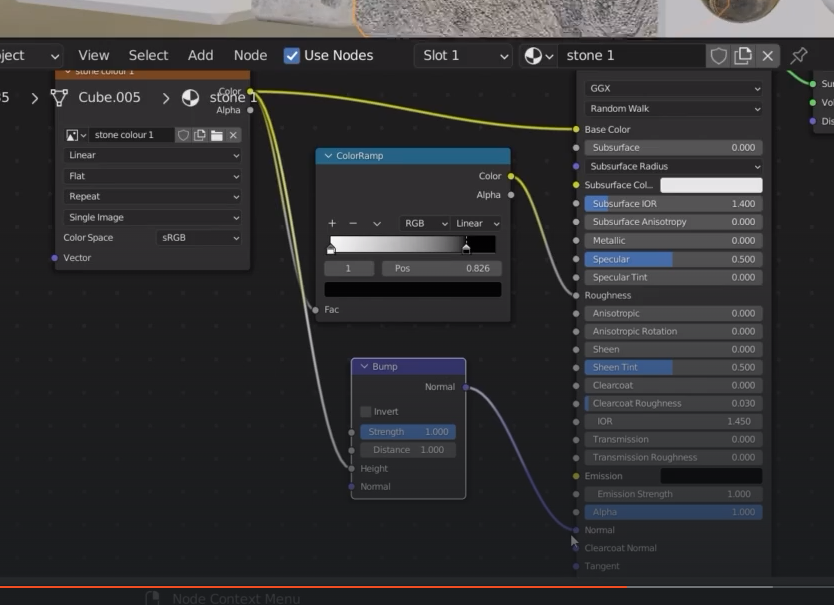
Task: Open the Repeat extension dropdown
Action: (153, 196)
